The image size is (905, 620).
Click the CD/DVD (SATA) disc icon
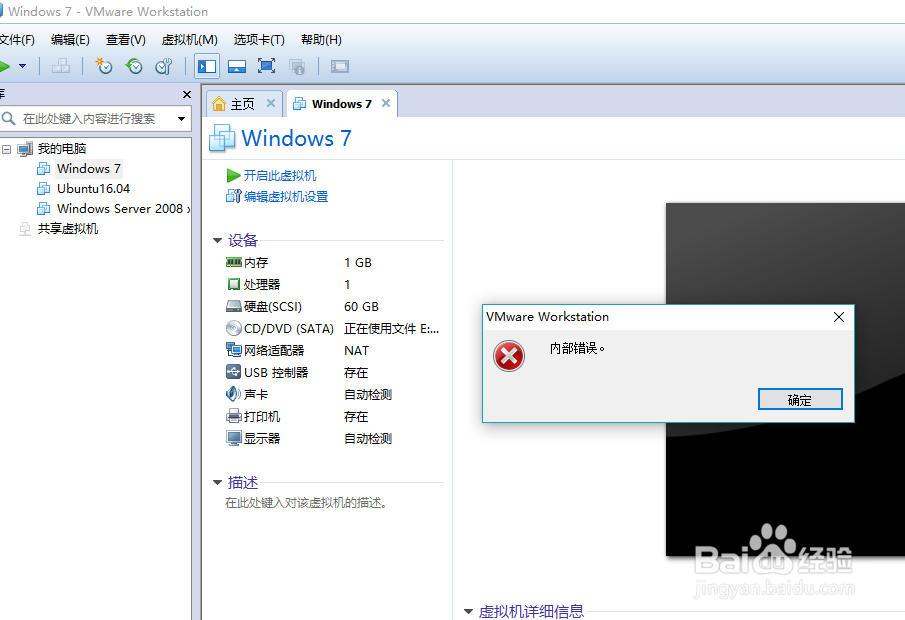pyautogui.click(x=233, y=328)
